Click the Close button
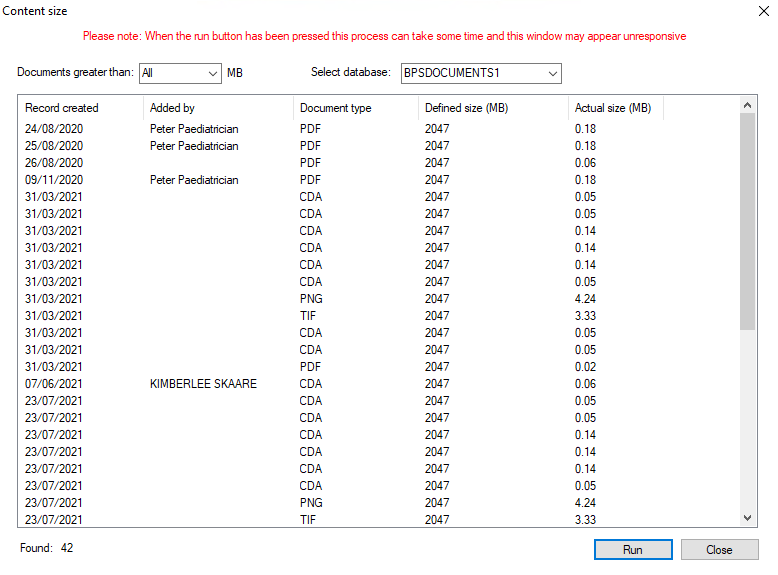The image size is (778, 575). (x=719, y=550)
